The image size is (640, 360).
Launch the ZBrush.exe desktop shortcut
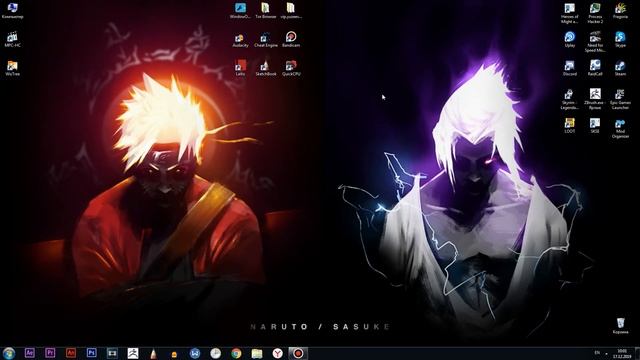[595, 99]
